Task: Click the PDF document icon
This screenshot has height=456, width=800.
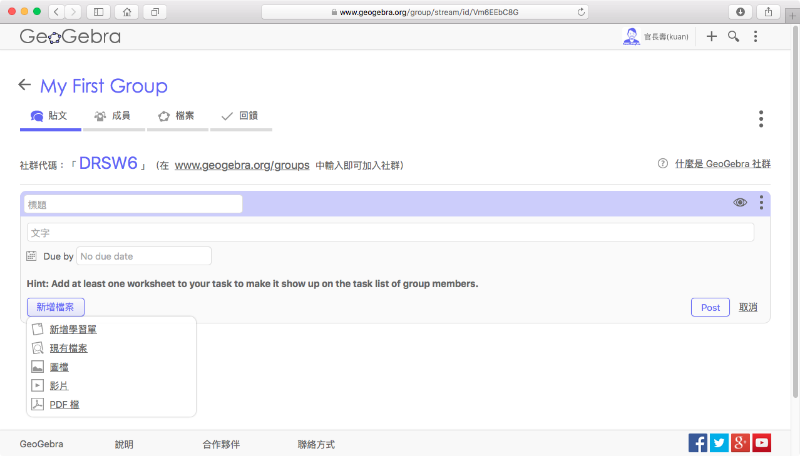Action: 37,404
